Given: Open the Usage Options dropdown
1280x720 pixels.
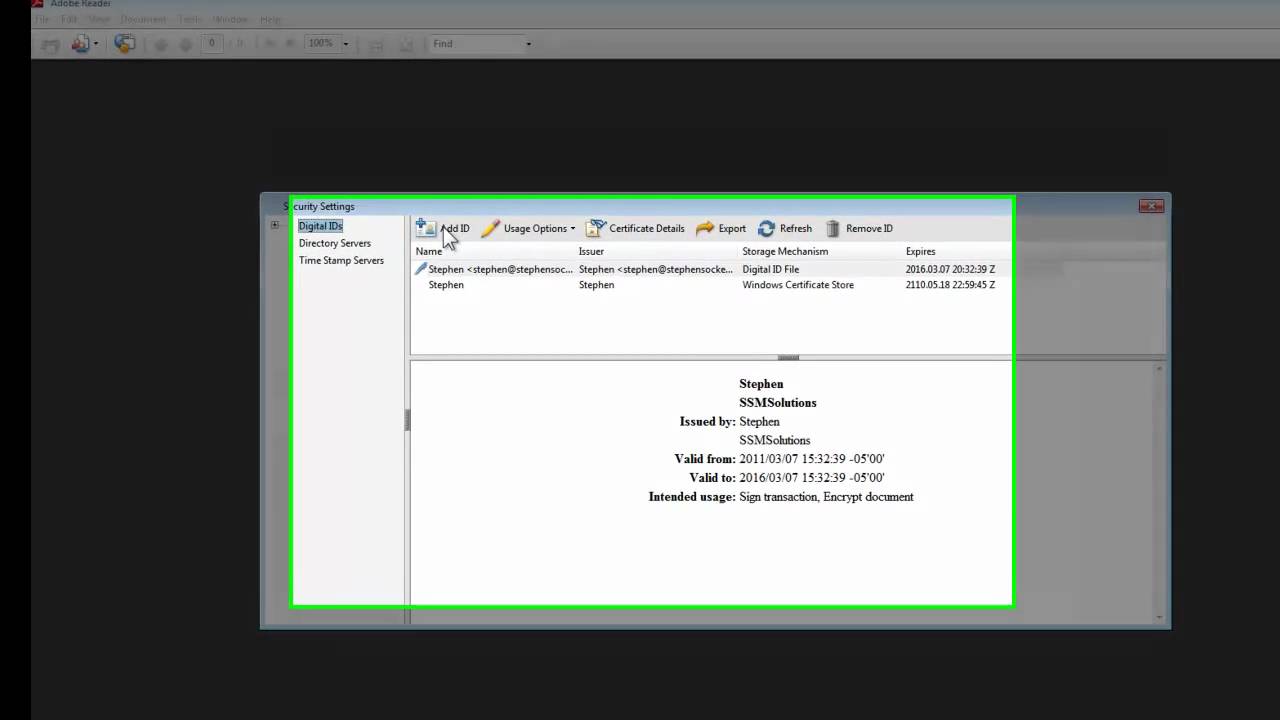Looking at the screenshot, I should point(528,228).
